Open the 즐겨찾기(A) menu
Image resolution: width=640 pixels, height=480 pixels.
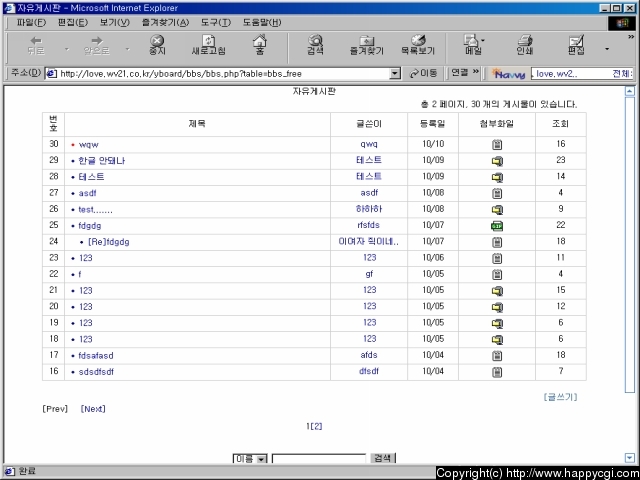[165, 22]
